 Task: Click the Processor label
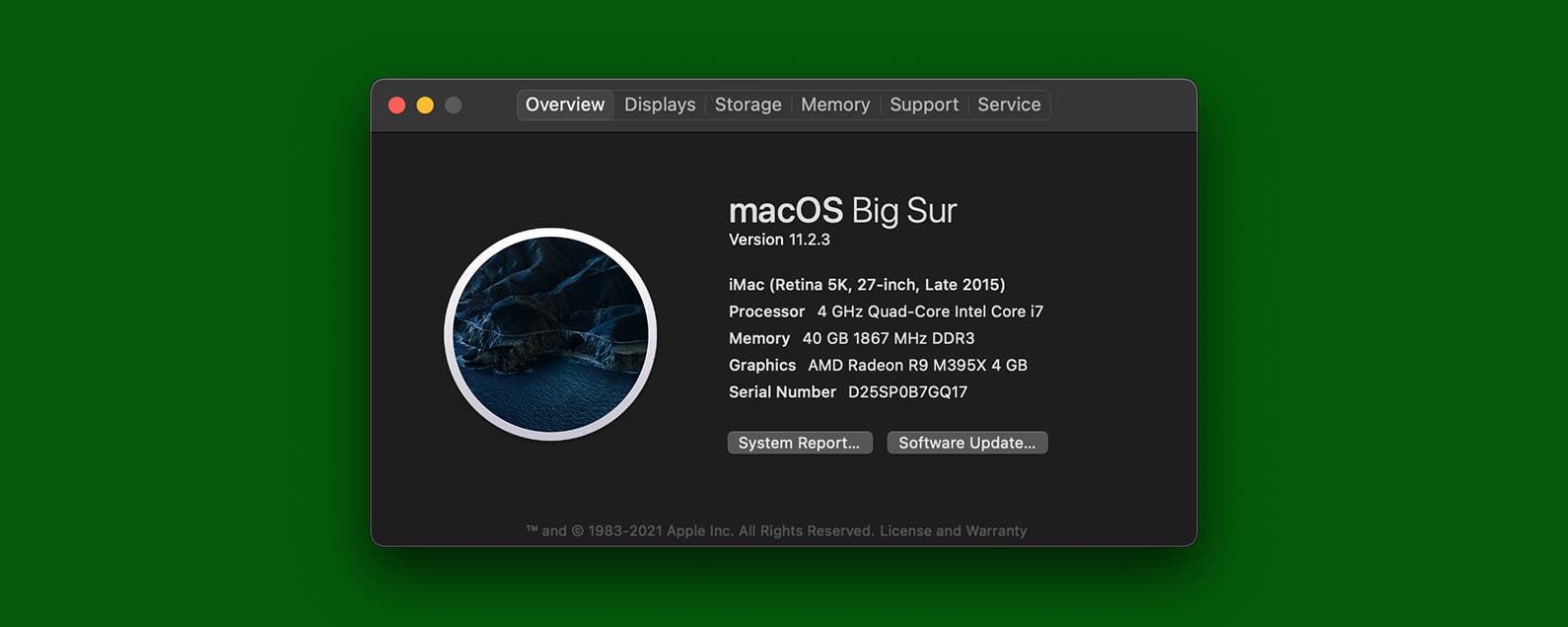click(766, 312)
